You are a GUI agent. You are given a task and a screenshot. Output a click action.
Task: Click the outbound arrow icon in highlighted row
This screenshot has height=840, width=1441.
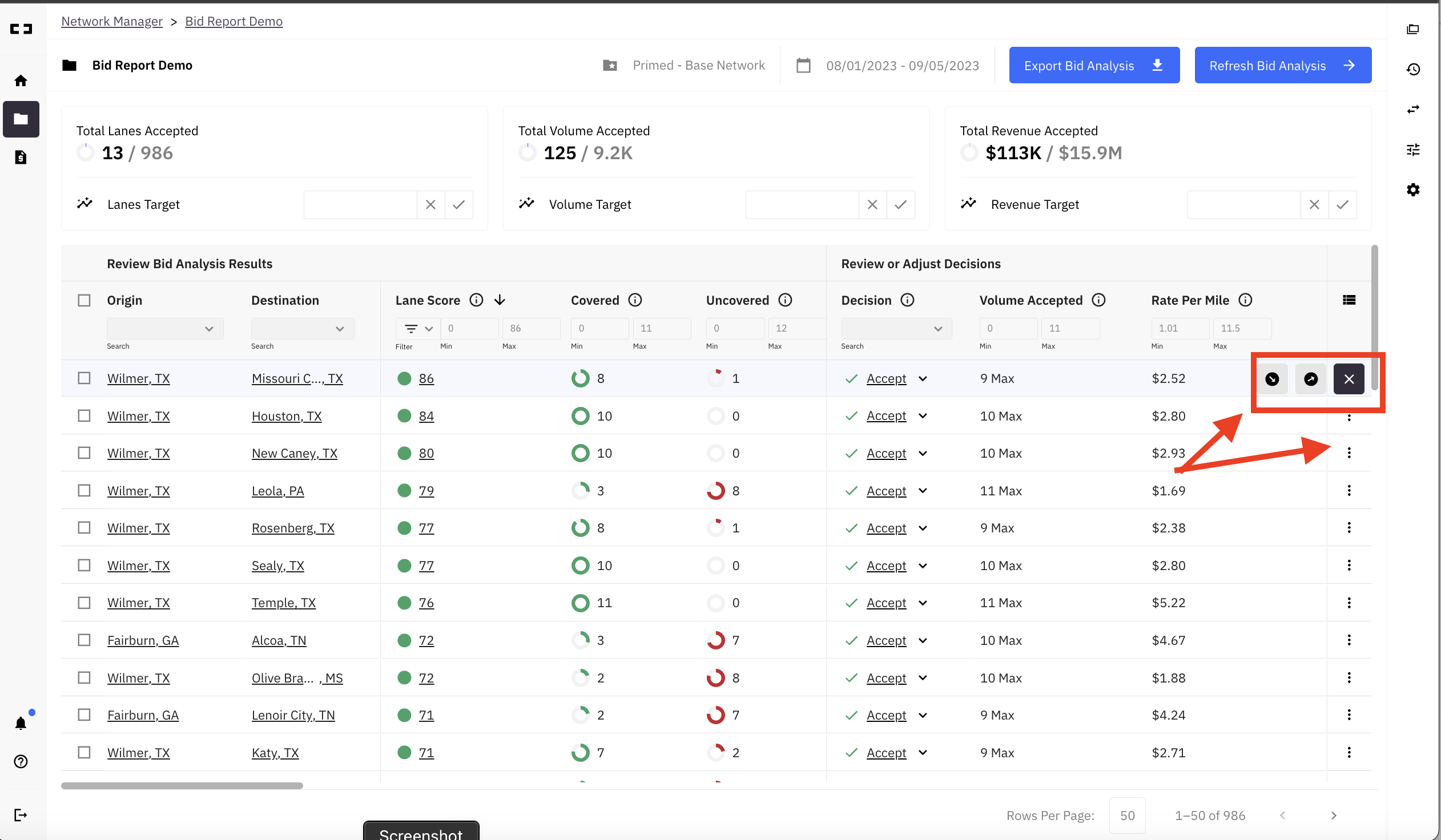[1311, 378]
